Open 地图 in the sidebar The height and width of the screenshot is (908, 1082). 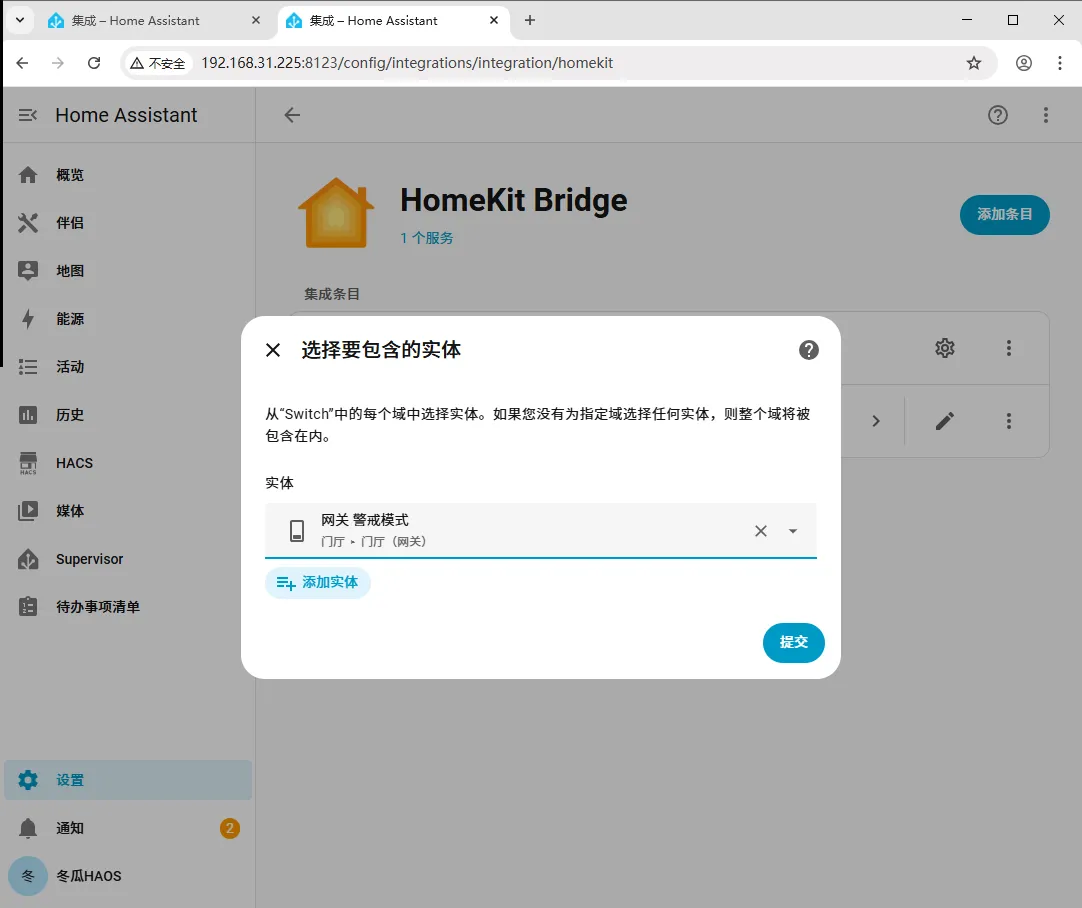click(x=128, y=271)
